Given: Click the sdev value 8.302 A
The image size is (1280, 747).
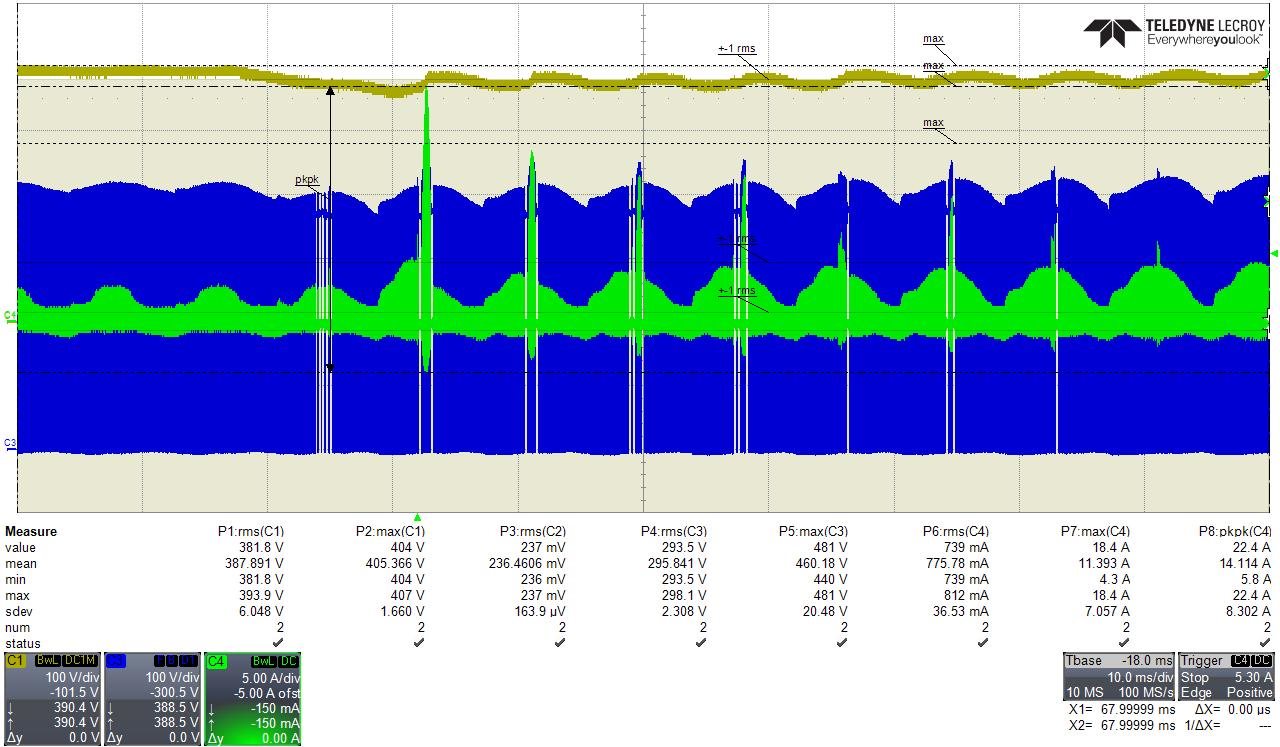Looking at the screenshot, I should tap(1248, 611).
